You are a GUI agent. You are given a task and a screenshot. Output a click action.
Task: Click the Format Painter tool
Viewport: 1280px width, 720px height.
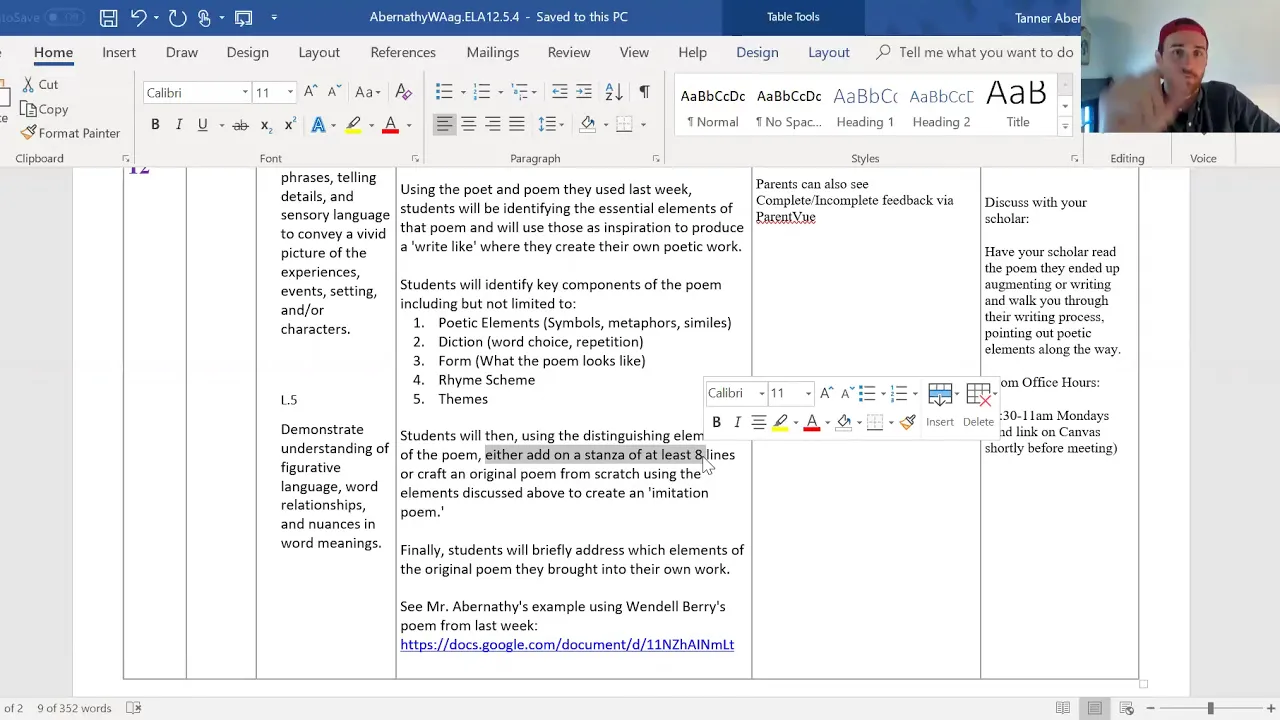(70, 133)
